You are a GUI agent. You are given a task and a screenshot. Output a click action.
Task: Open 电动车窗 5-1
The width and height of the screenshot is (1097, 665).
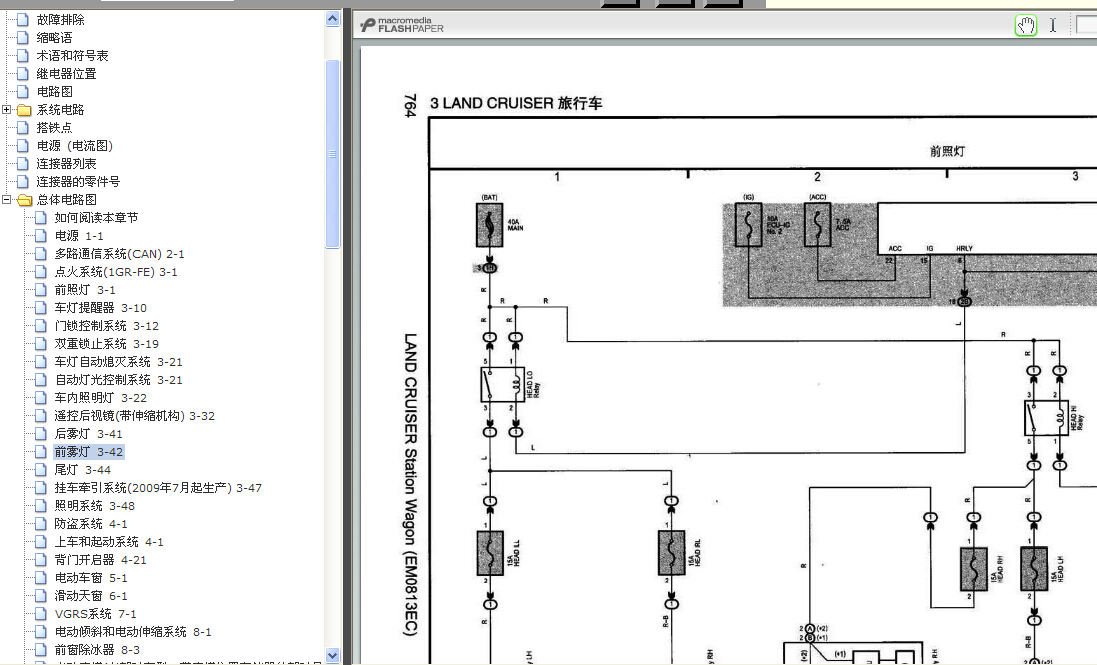[91, 578]
